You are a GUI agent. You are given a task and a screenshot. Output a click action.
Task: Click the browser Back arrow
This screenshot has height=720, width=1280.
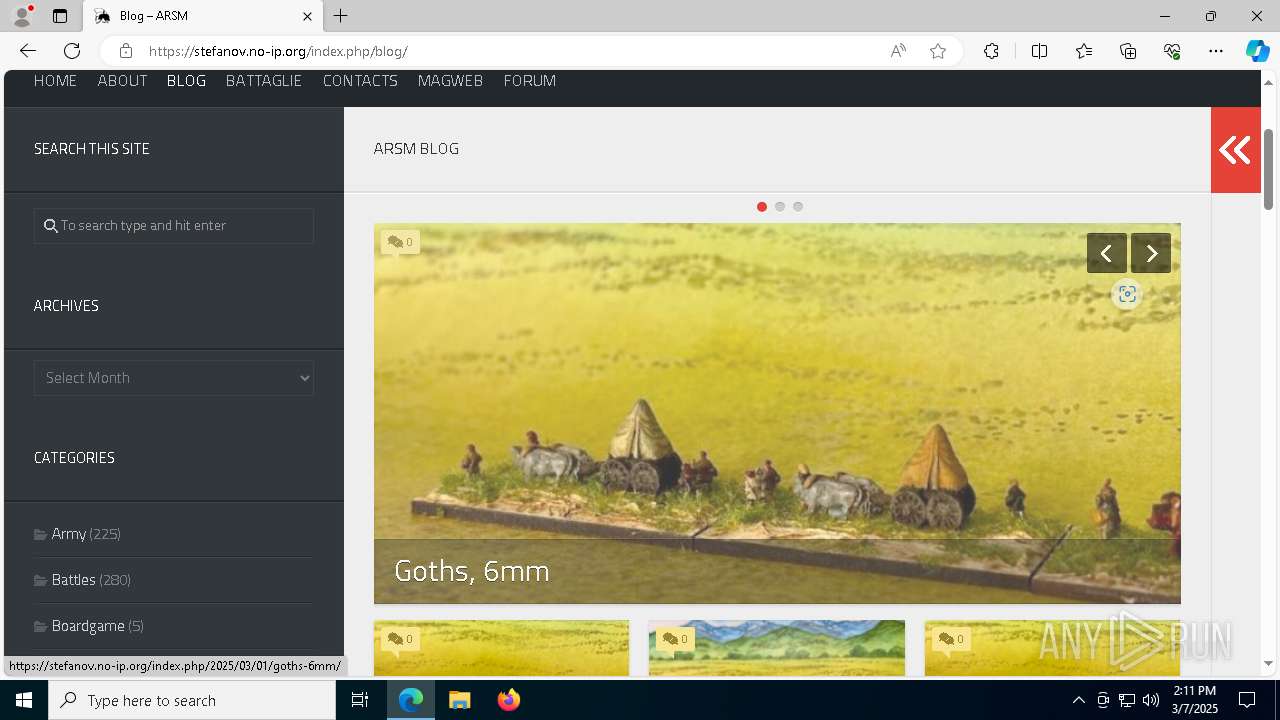[28, 51]
